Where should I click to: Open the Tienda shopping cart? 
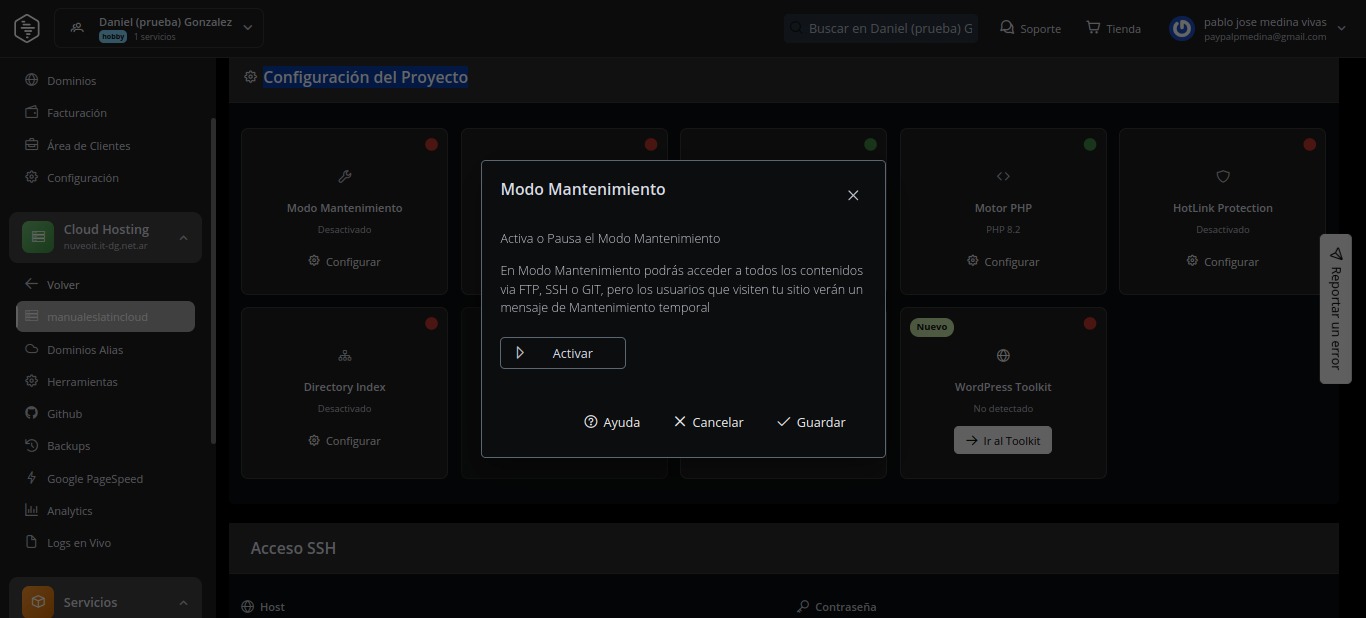click(1093, 28)
